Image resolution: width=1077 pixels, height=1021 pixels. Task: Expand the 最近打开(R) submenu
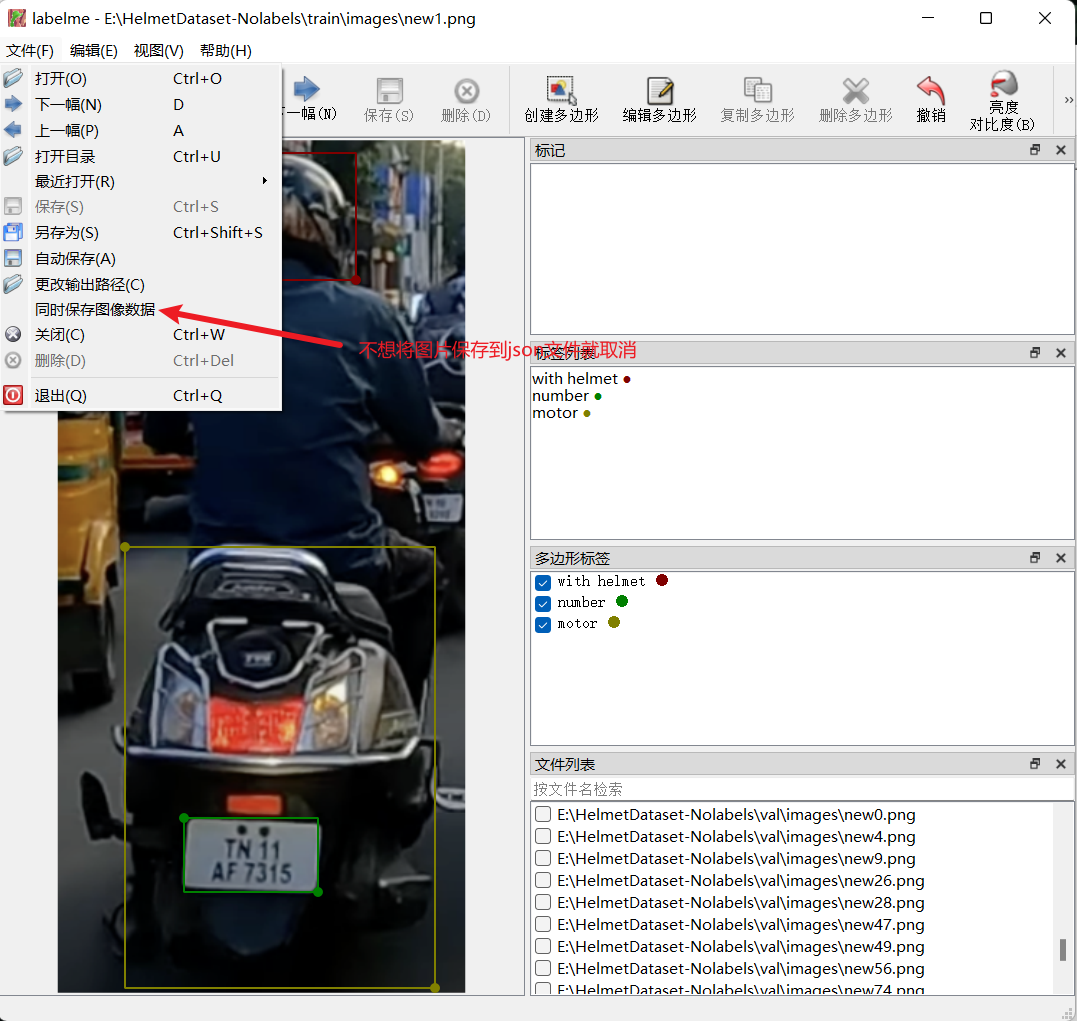(x=141, y=181)
